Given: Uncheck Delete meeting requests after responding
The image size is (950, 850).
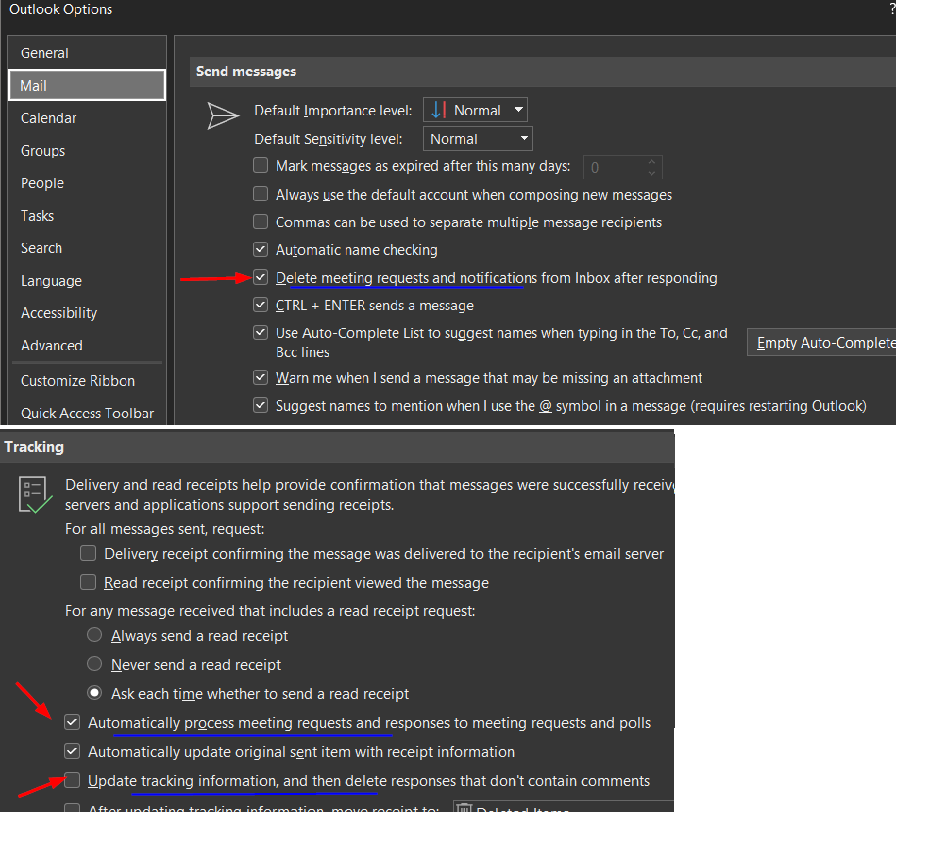Looking at the screenshot, I should pos(261,277).
